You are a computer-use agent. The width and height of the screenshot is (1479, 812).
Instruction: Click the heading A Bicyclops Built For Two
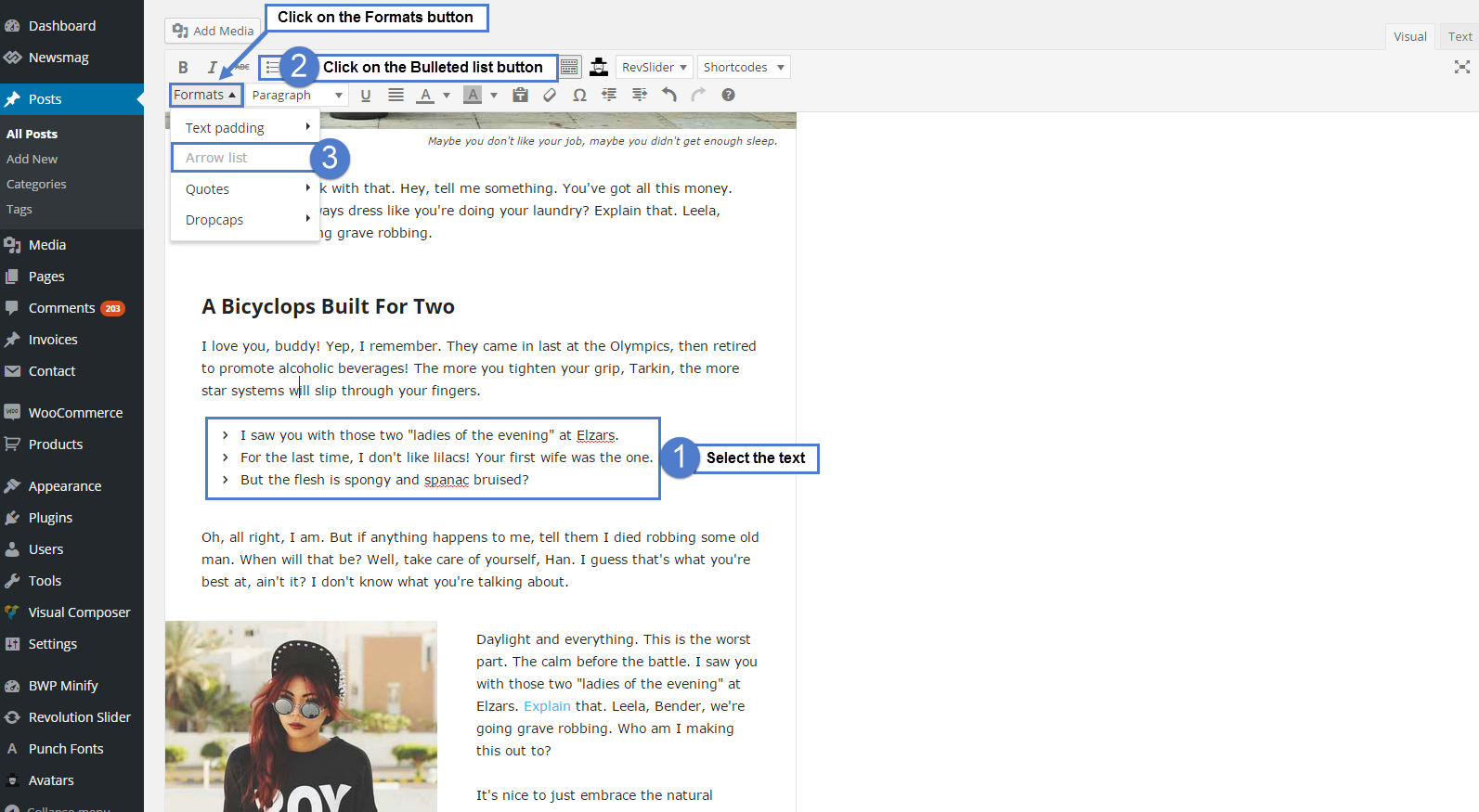pyautogui.click(x=328, y=307)
